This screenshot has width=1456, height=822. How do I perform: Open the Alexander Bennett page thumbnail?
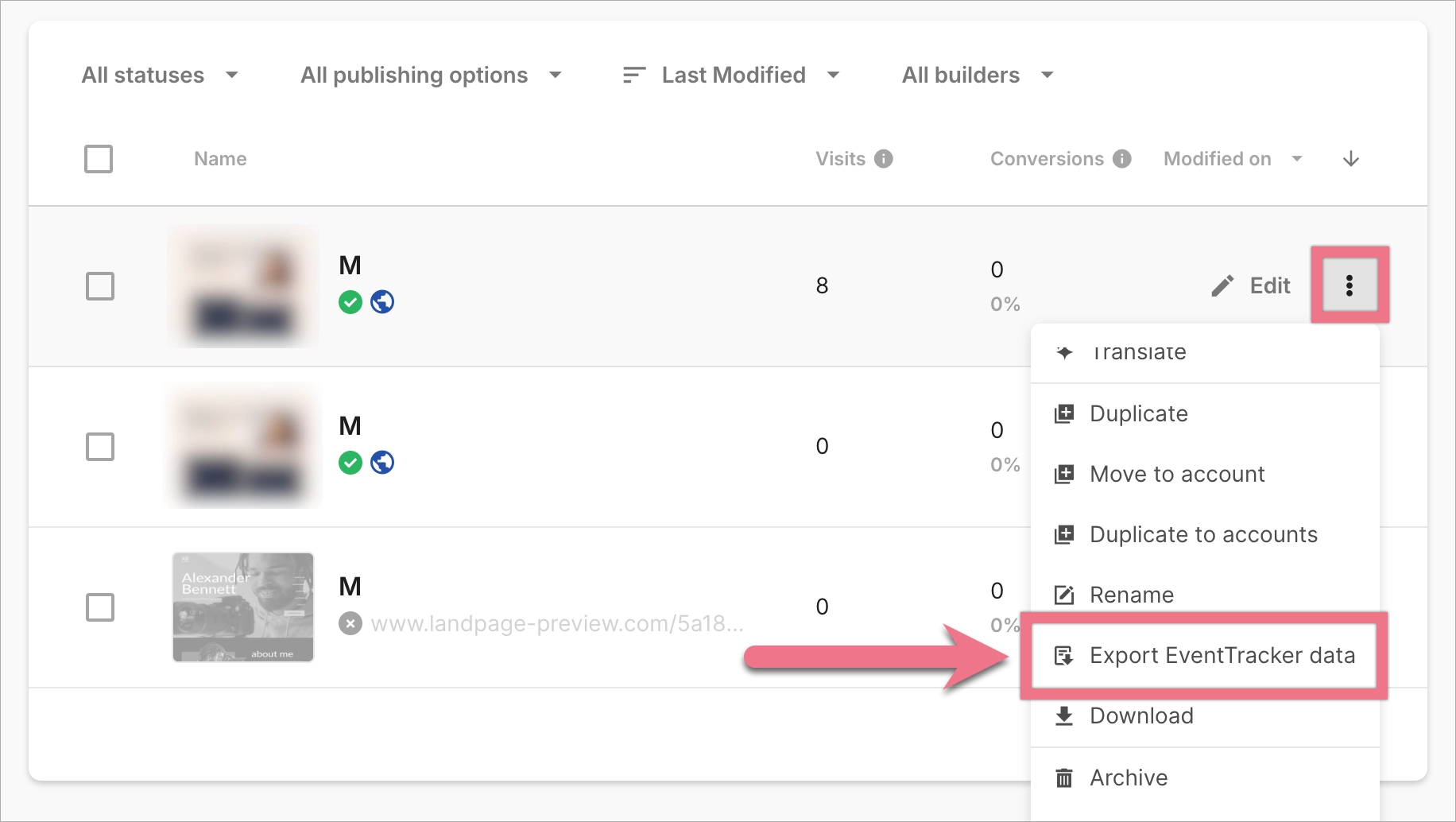coord(243,607)
